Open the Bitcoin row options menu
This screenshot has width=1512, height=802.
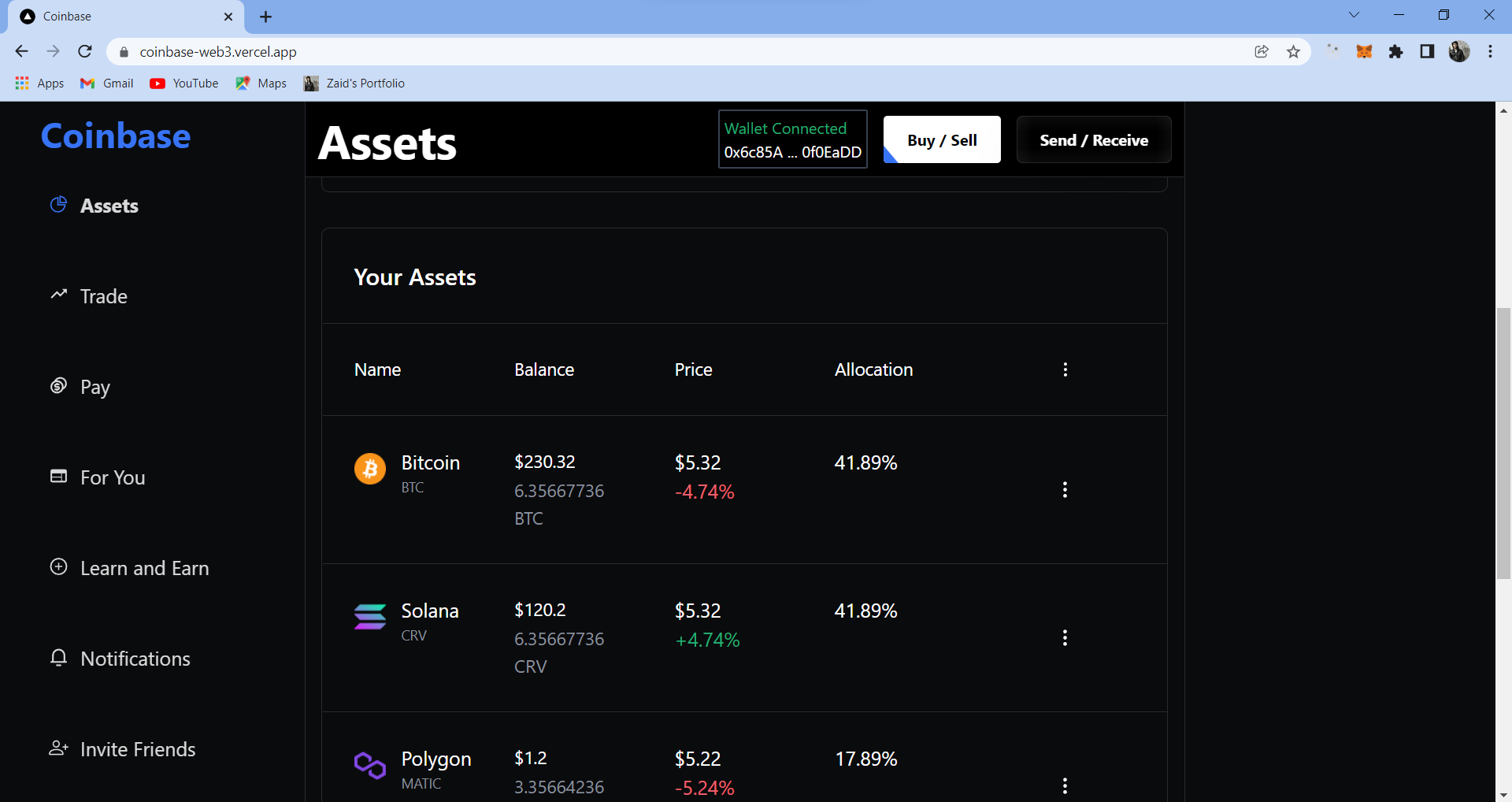click(x=1065, y=490)
